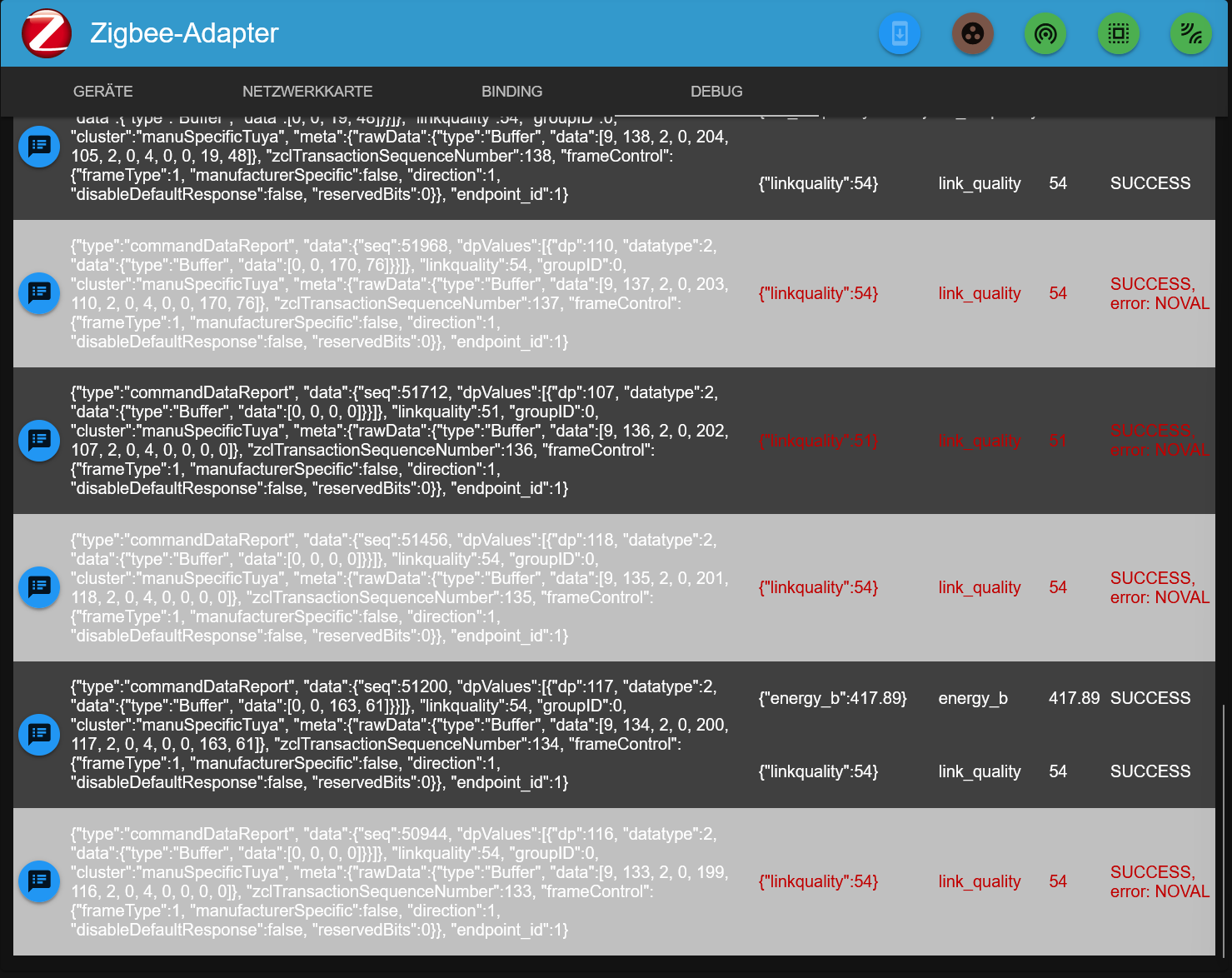
Task: Click the message icon for seq 51968 entry
Action: pos(39,293)
